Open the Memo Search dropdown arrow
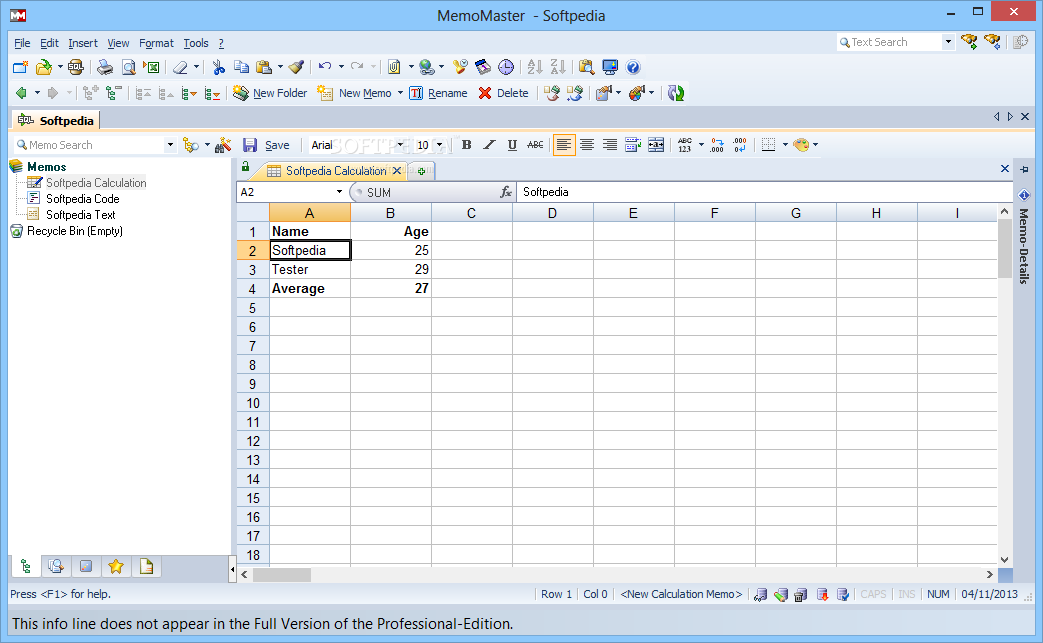The height and width of the screenshot is (643, 1043). [x=170, y=145]
